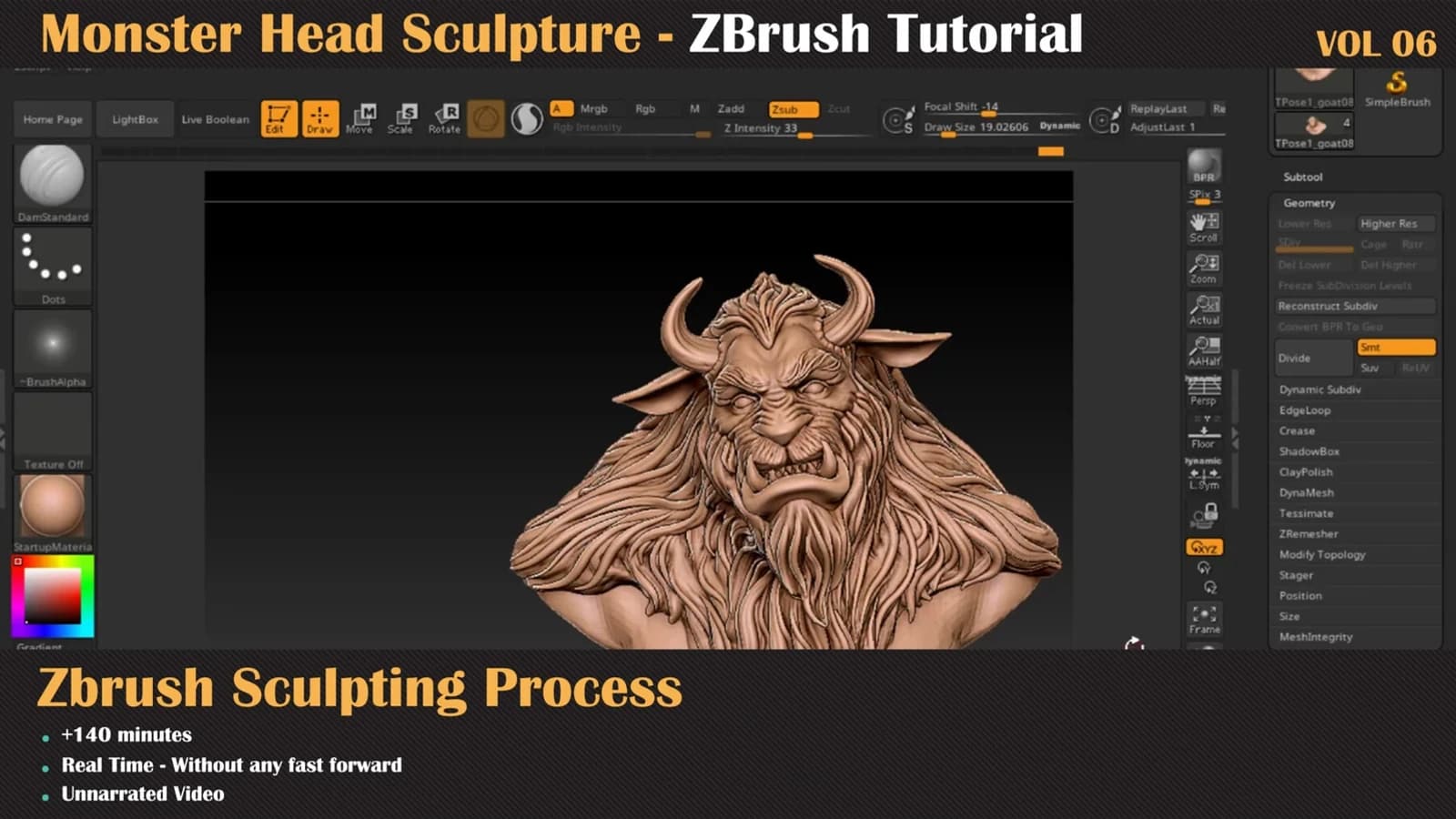Viewport: 1456px width, 819px height.
Task: Toggle Edit mode button
Action: point(278,119)
